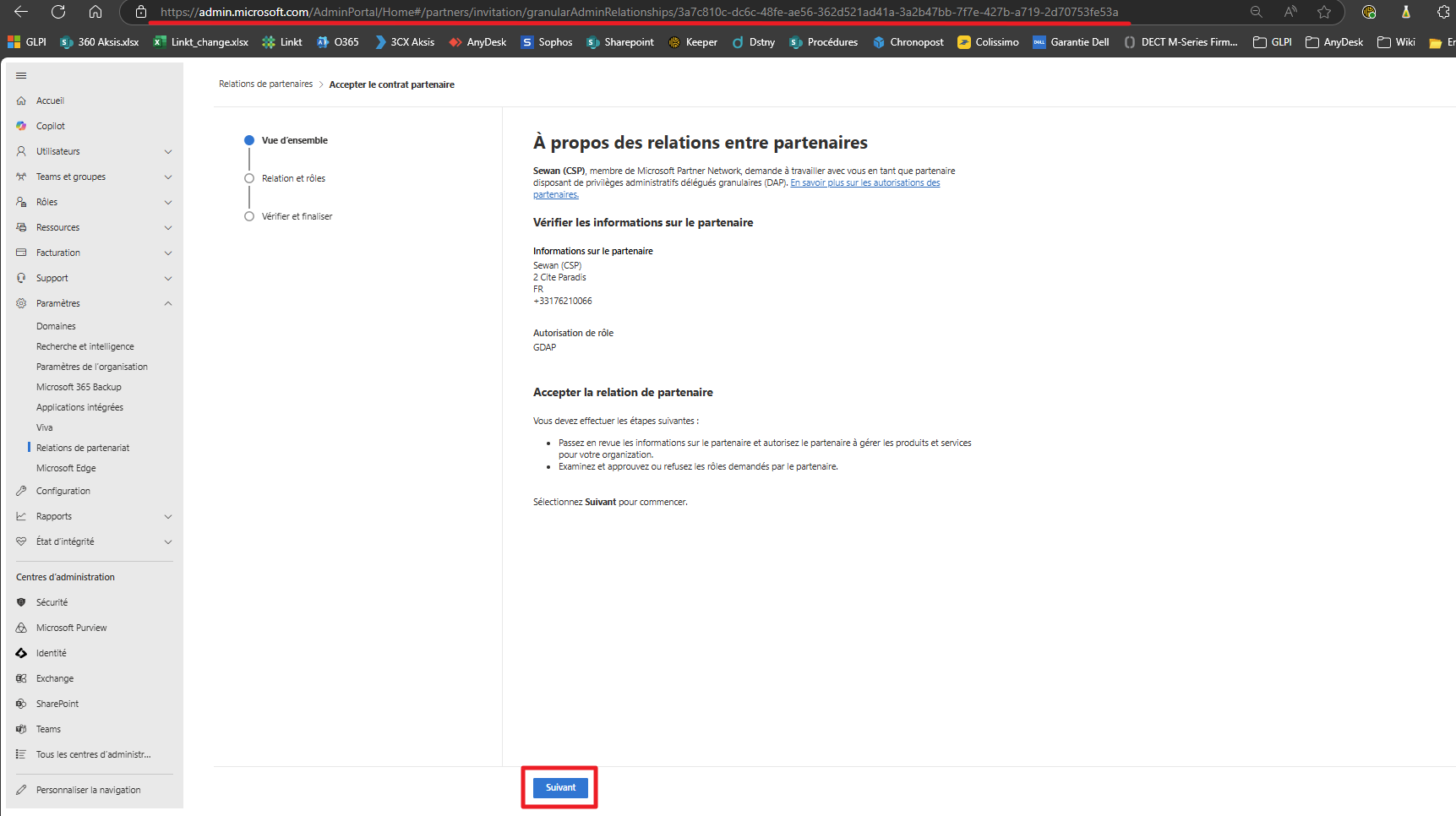Click the address bar URL field
This screenshot has height=816, width=1456.
tap(639, 12)
